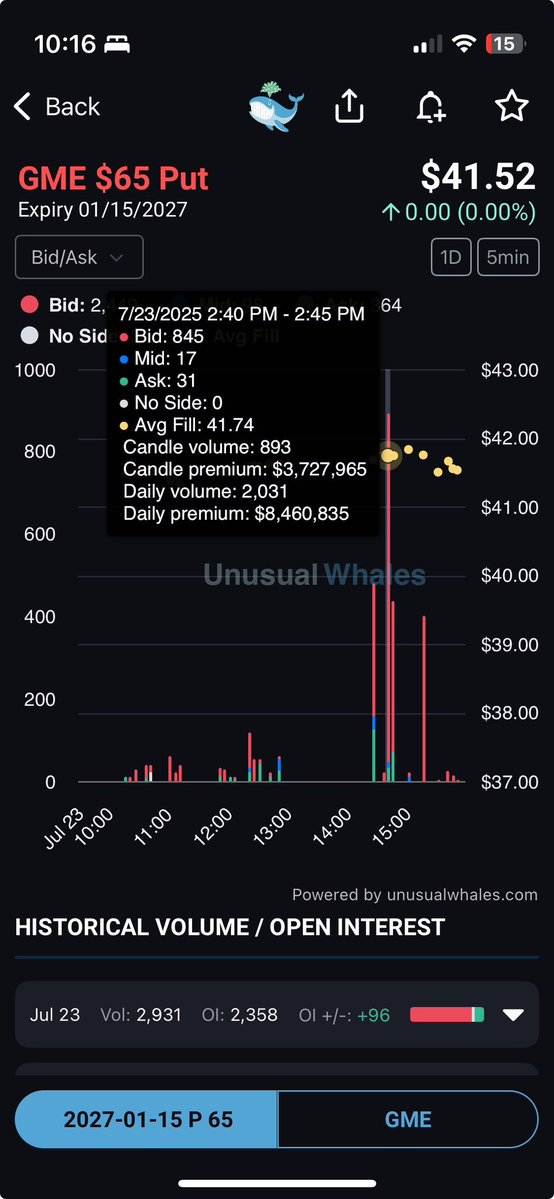554x1199 pixels.
Task: Tap the $41.52 price value
Action: pos(478,177)
